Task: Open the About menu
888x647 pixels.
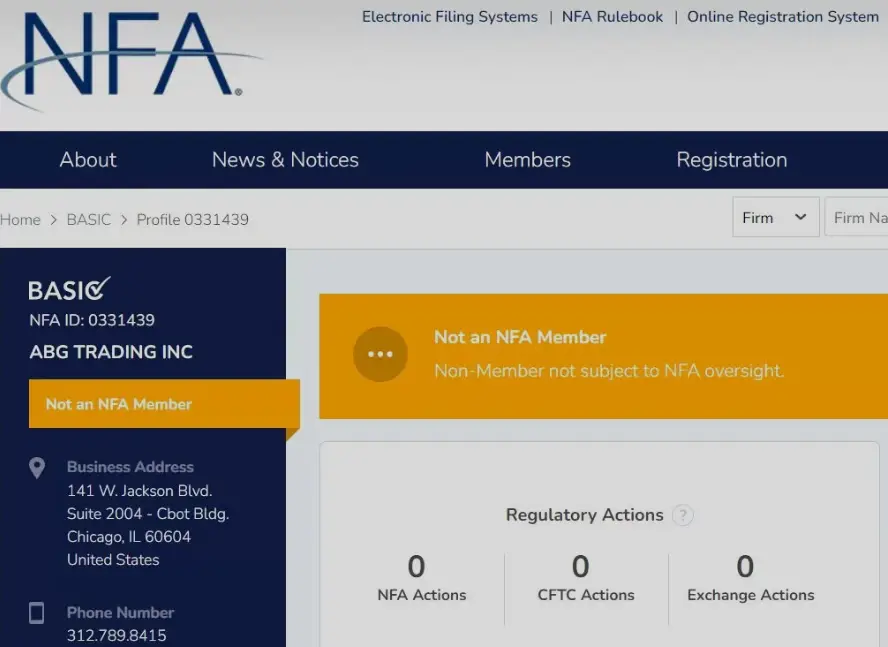Action: [88, 160]
